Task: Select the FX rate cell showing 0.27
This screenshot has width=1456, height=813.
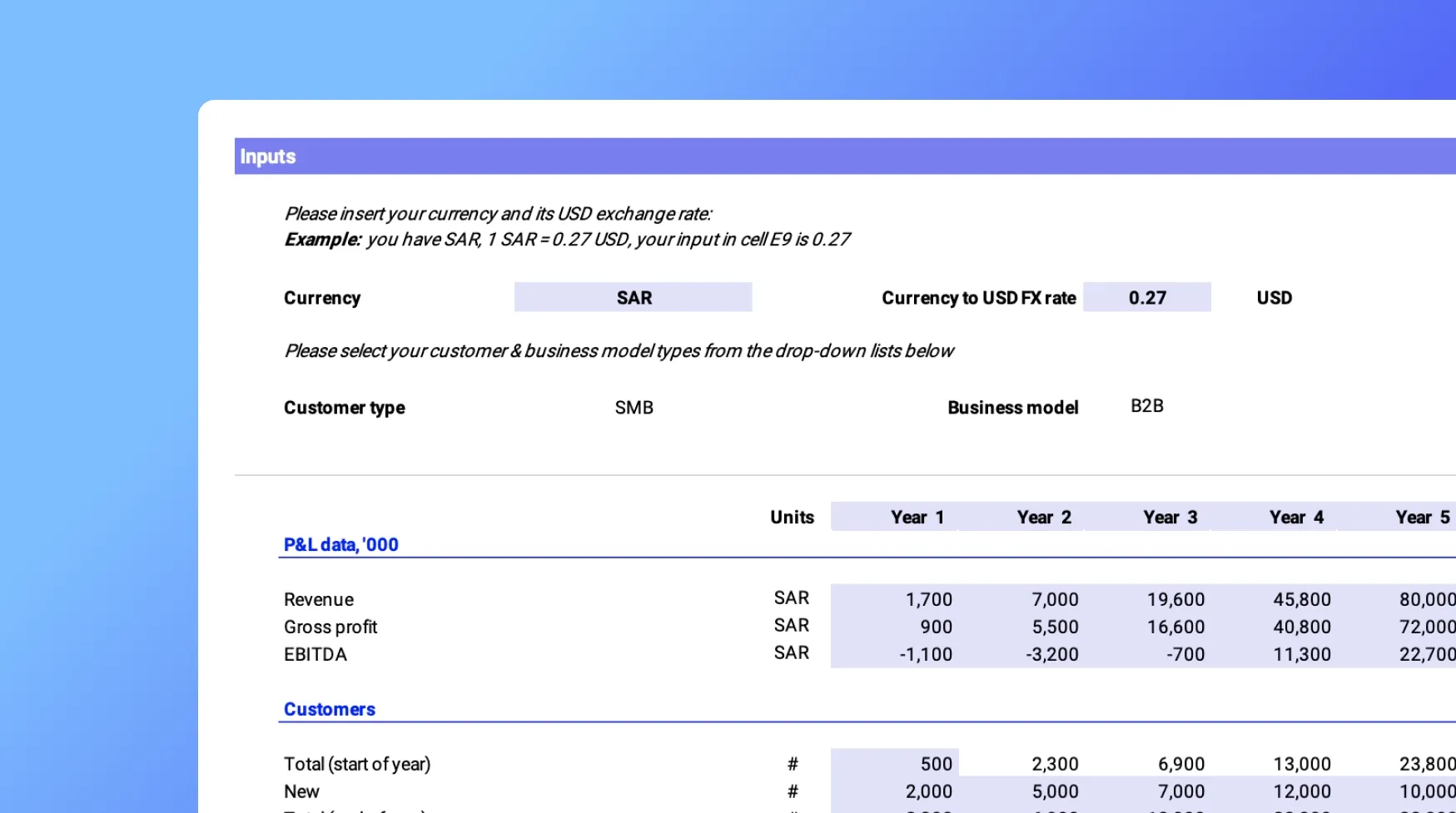Action: click(1146, 298)
